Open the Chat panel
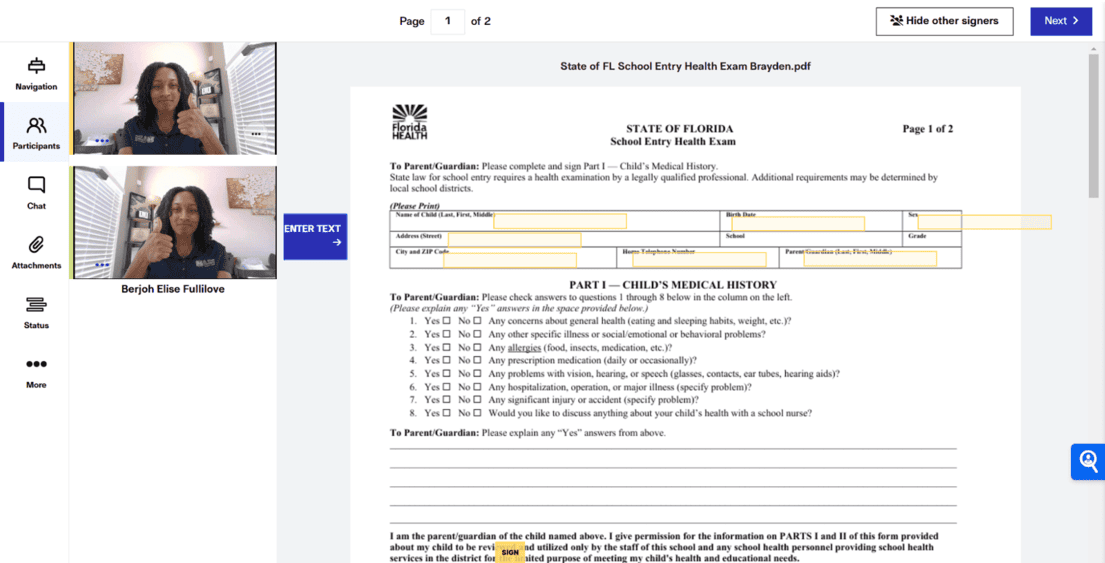1105x563 pixels. [36, 192]
